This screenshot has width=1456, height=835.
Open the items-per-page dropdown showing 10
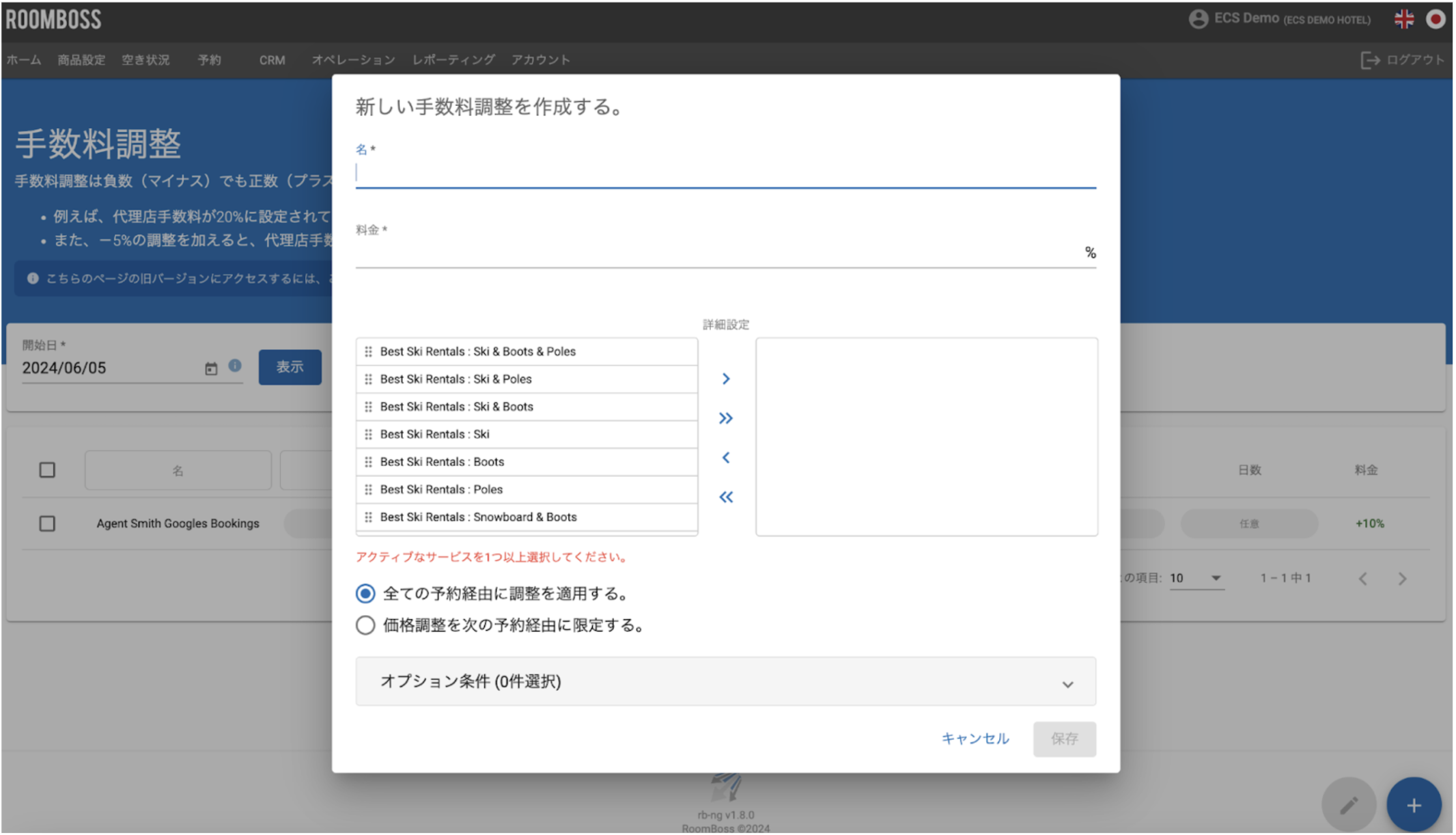(x=1197, y=578)
